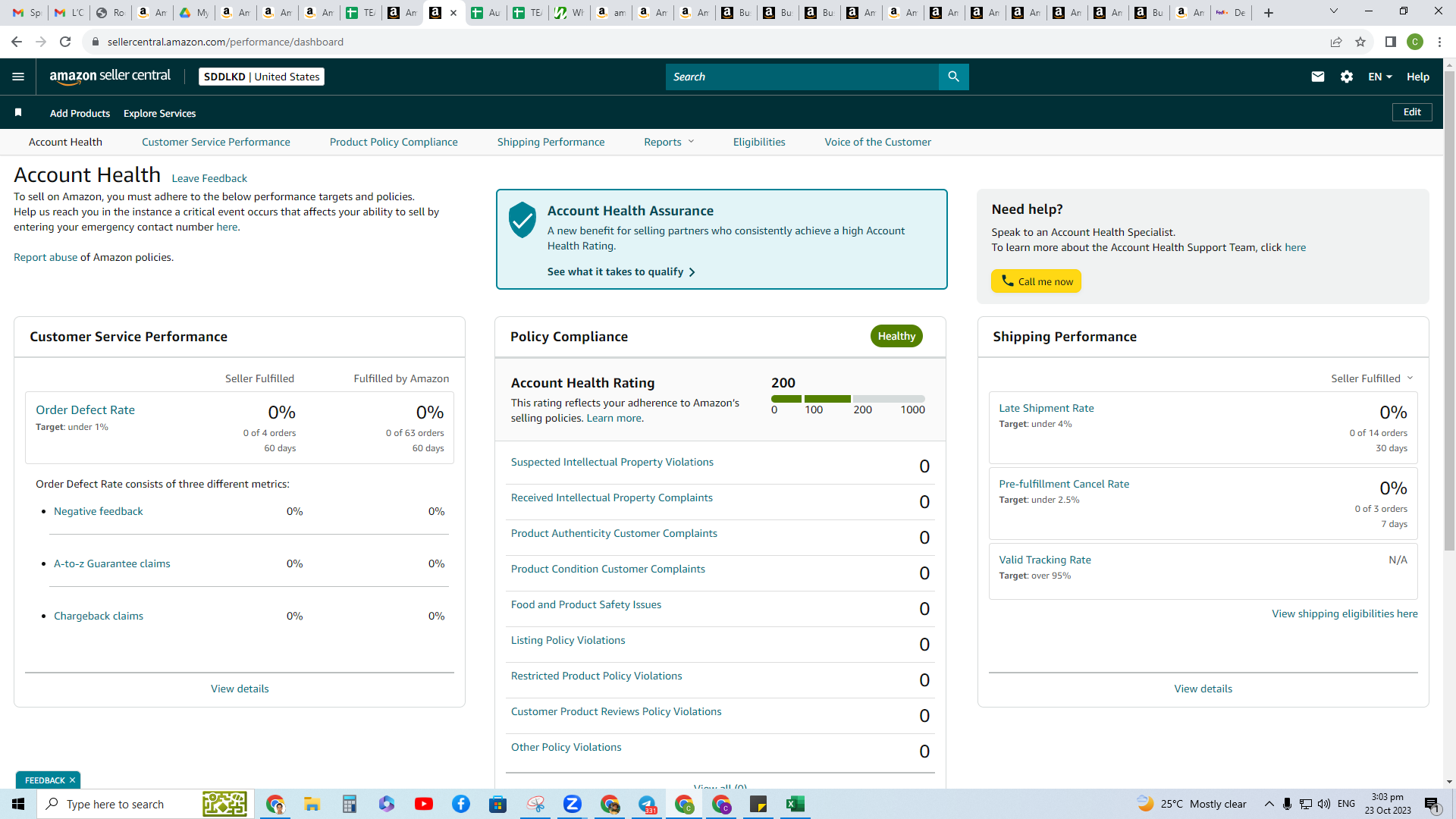This screenshot has width=1456, height=819.
Task: Click the Order Defect Rate link
Action: tap(85, 409)
